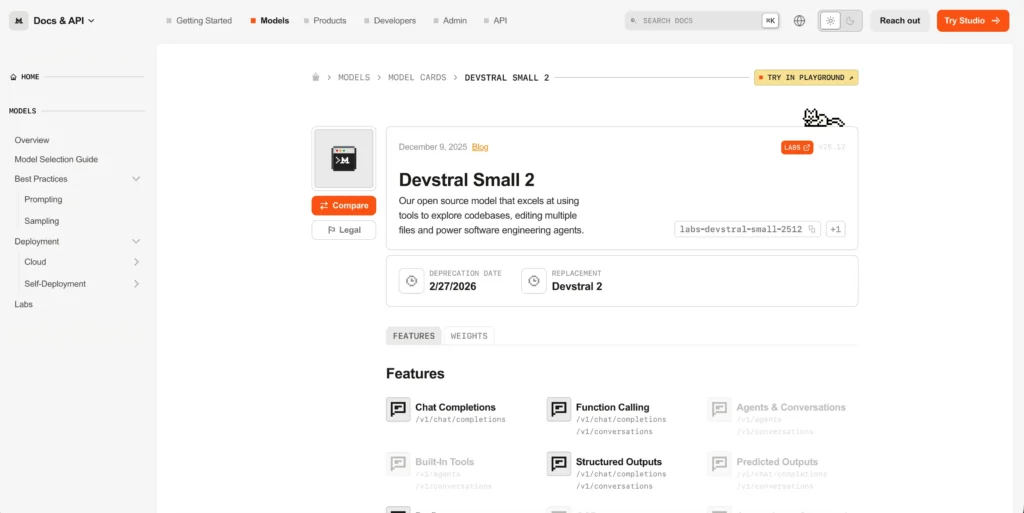
Task: Click the Function Calling heading
Action: (613, 407)
